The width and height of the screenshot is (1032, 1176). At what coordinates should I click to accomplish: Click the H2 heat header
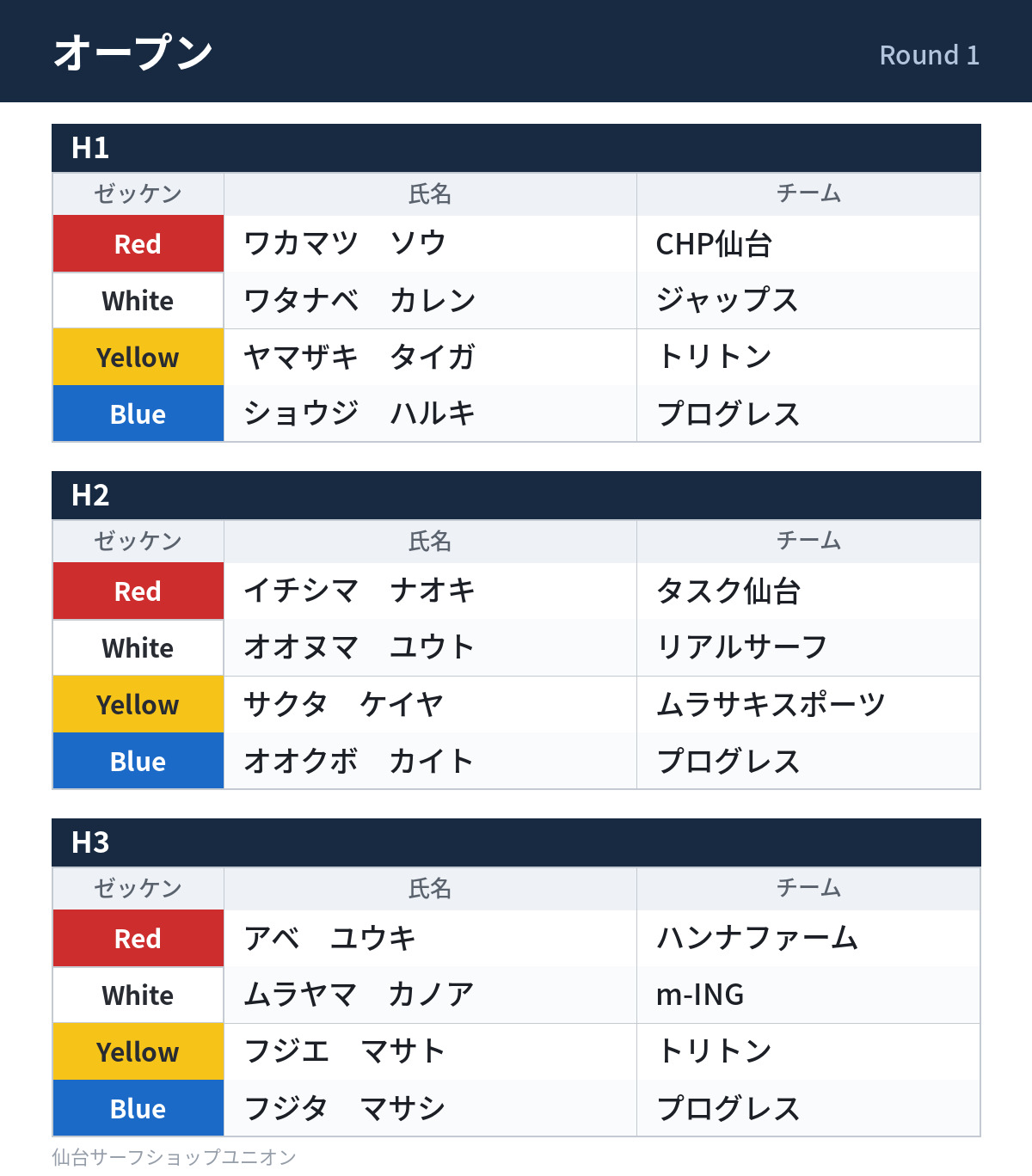pyautogui.click(x=516, y=495)
